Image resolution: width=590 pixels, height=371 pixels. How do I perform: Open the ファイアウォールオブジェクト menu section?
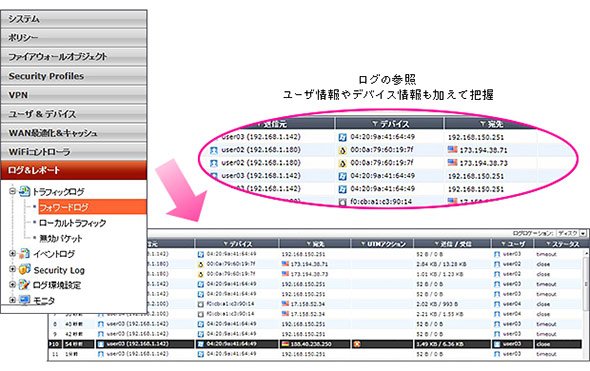74,56
